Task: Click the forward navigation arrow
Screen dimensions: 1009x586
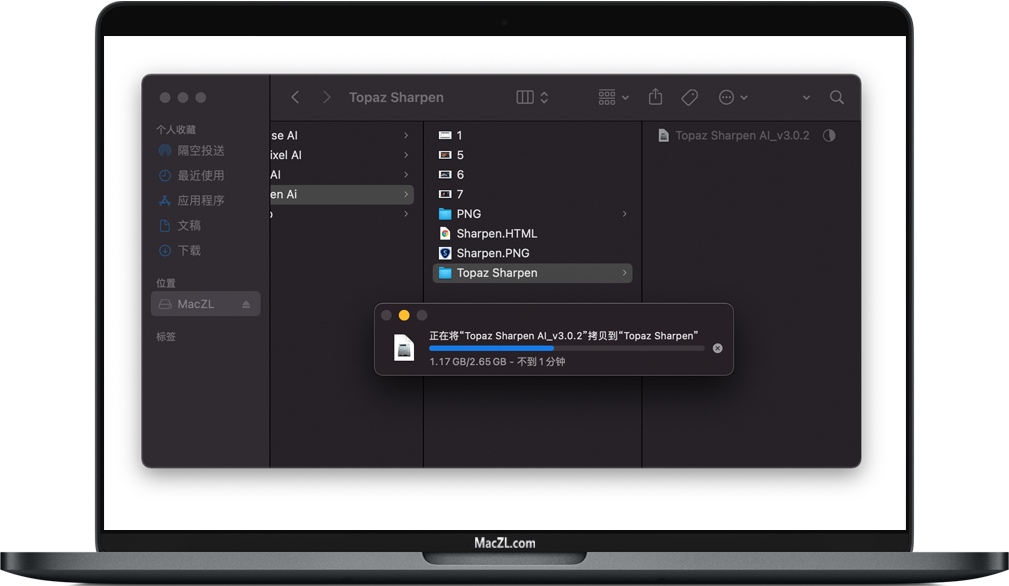Action: [326, 97]
